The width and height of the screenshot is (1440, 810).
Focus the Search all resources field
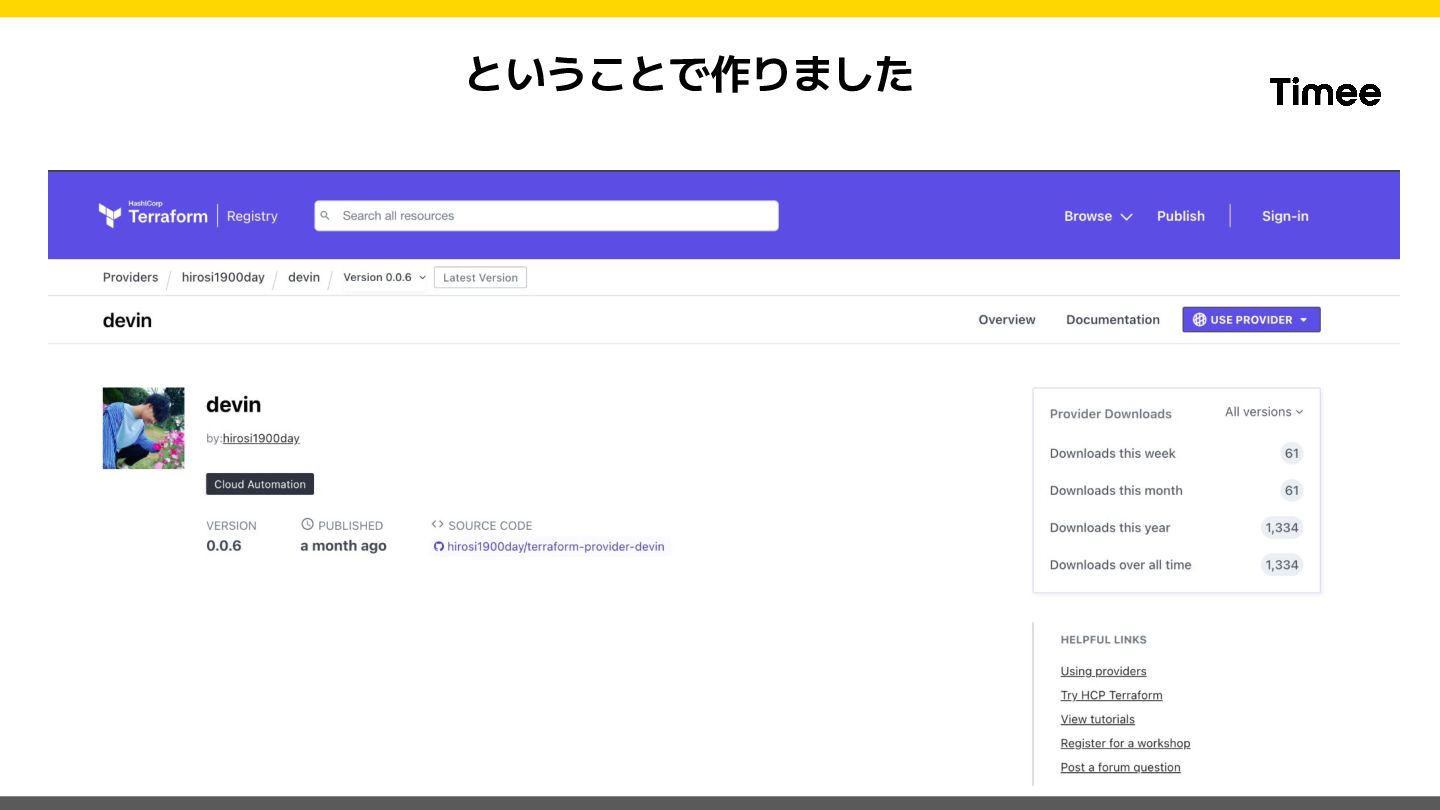[x=546, y=216]
